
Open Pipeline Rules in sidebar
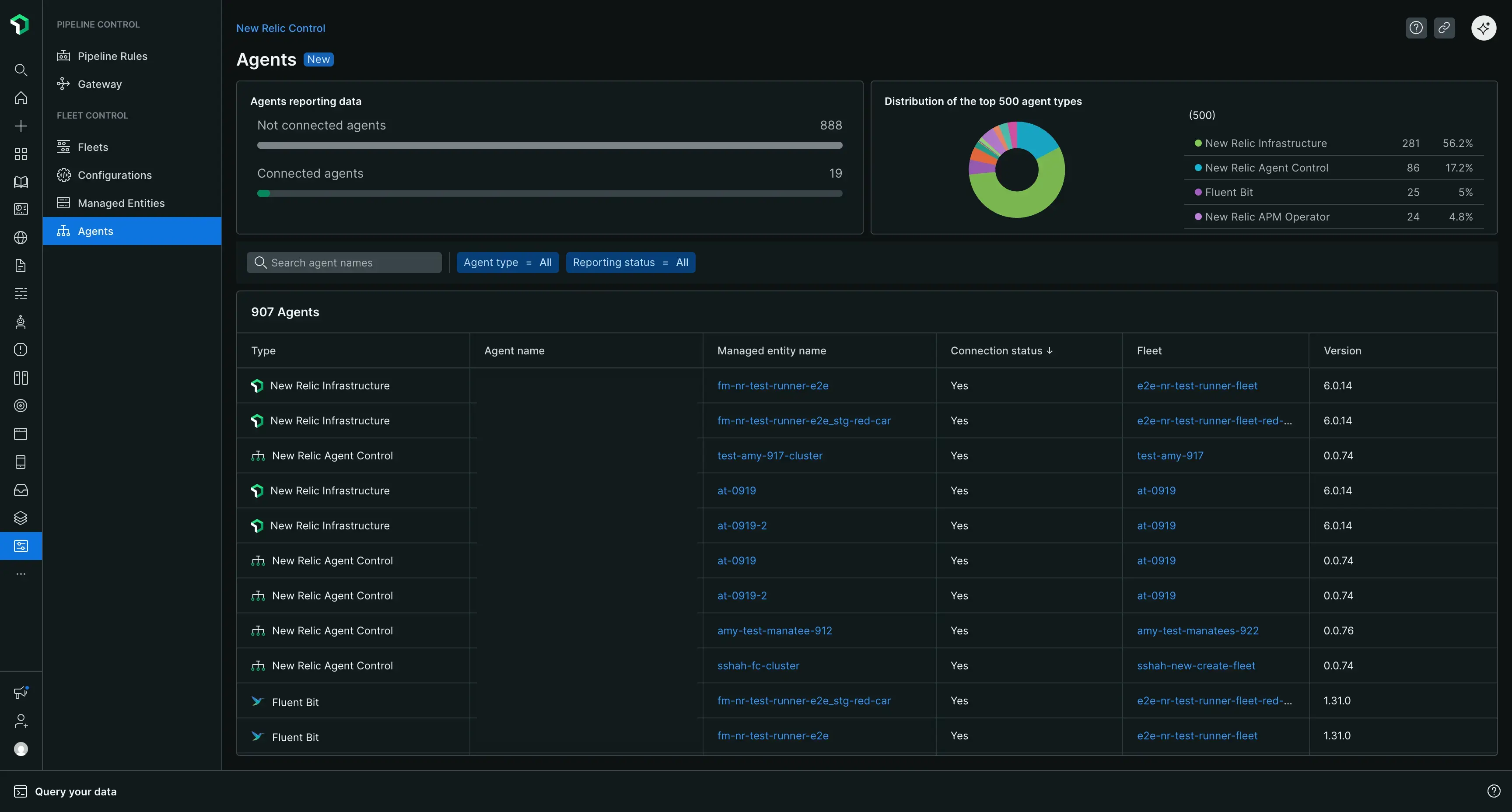[112, 56]
